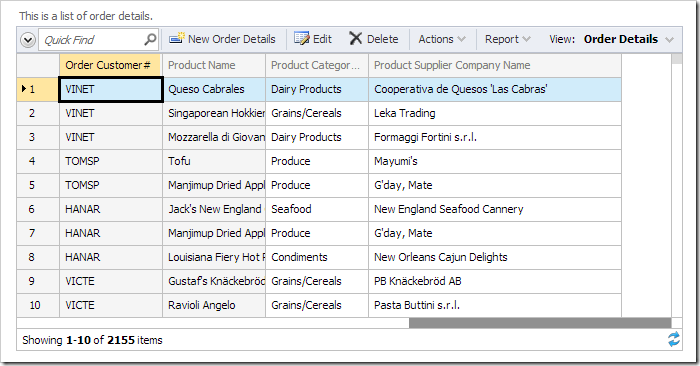Click the Product Supplier Company Name header

tap(495, 65)
